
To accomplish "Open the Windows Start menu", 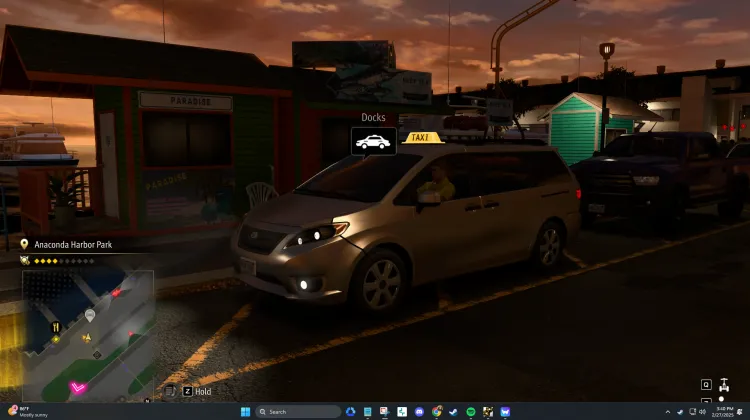I will [245, 412].
